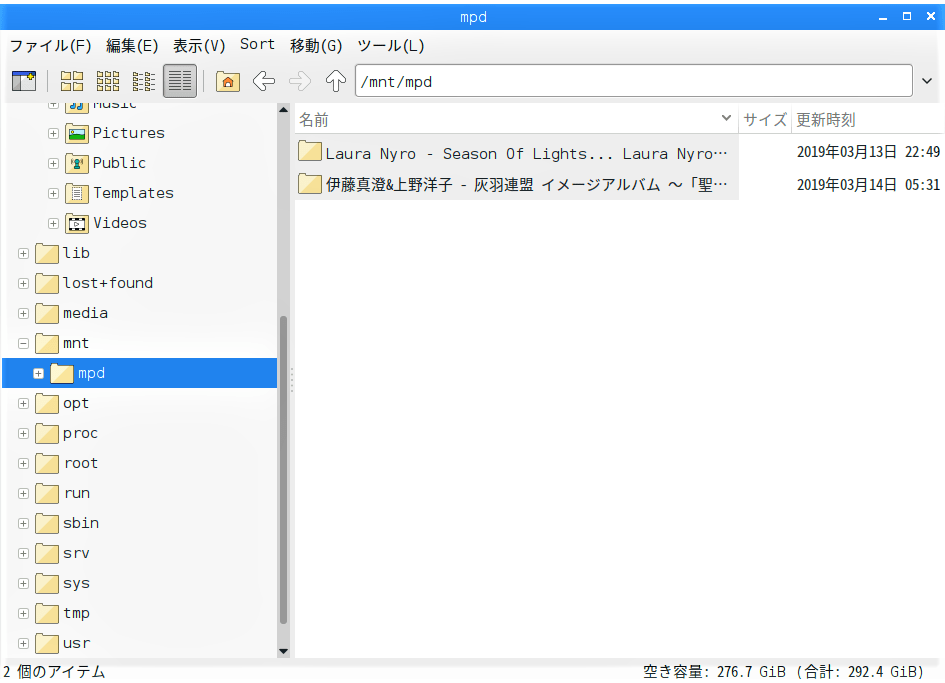Select Pictures in the folder tree
Image resolution: width=945 pixels, height=683 pixels.
pos(128,133)
